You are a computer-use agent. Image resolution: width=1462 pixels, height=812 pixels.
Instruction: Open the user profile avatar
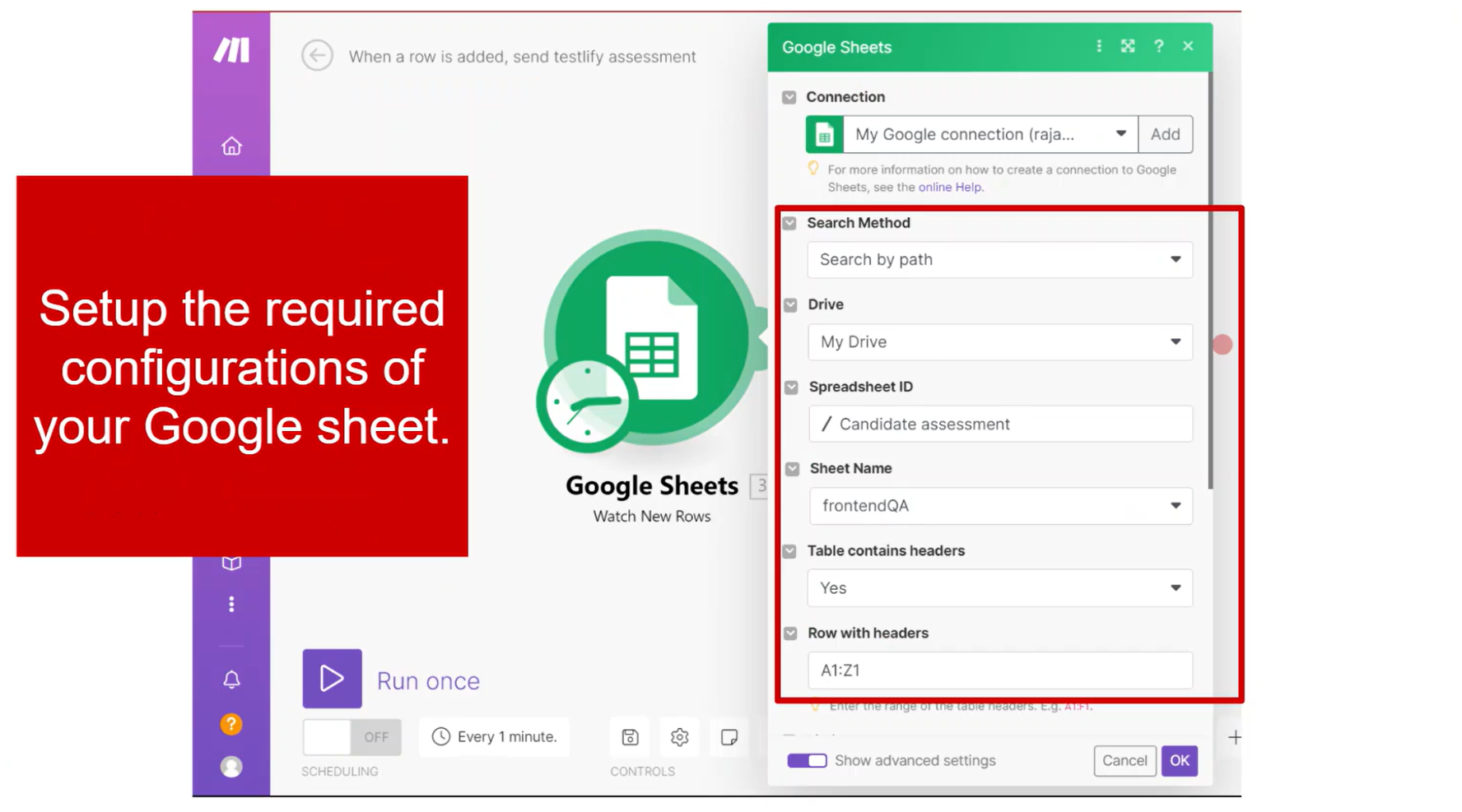pyautogui.click(x=231, y=767)
